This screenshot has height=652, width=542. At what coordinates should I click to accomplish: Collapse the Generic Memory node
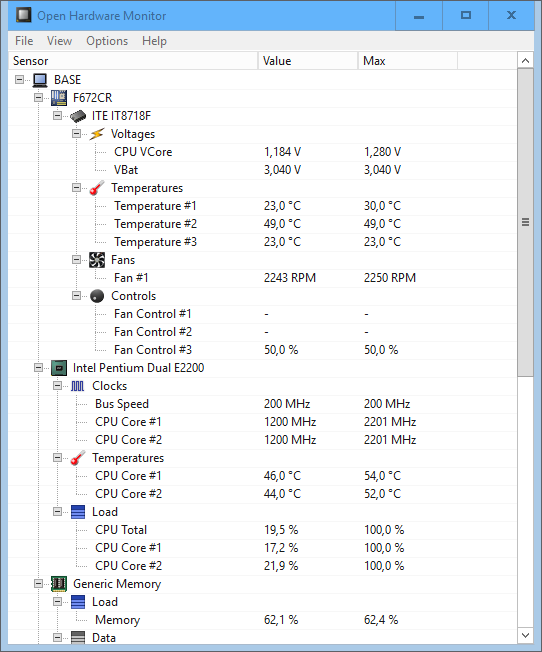click(38, 584)
